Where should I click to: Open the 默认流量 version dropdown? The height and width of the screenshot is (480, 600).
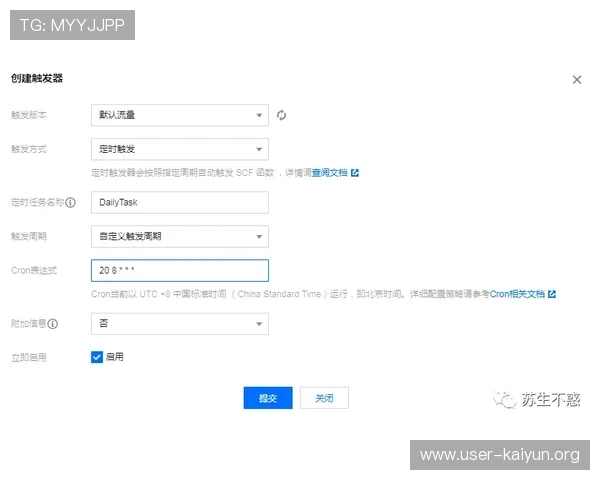point(180,115)
